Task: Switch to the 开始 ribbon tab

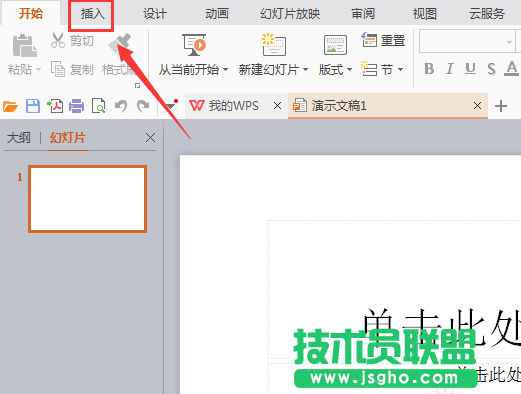Action: click(31, 14)
